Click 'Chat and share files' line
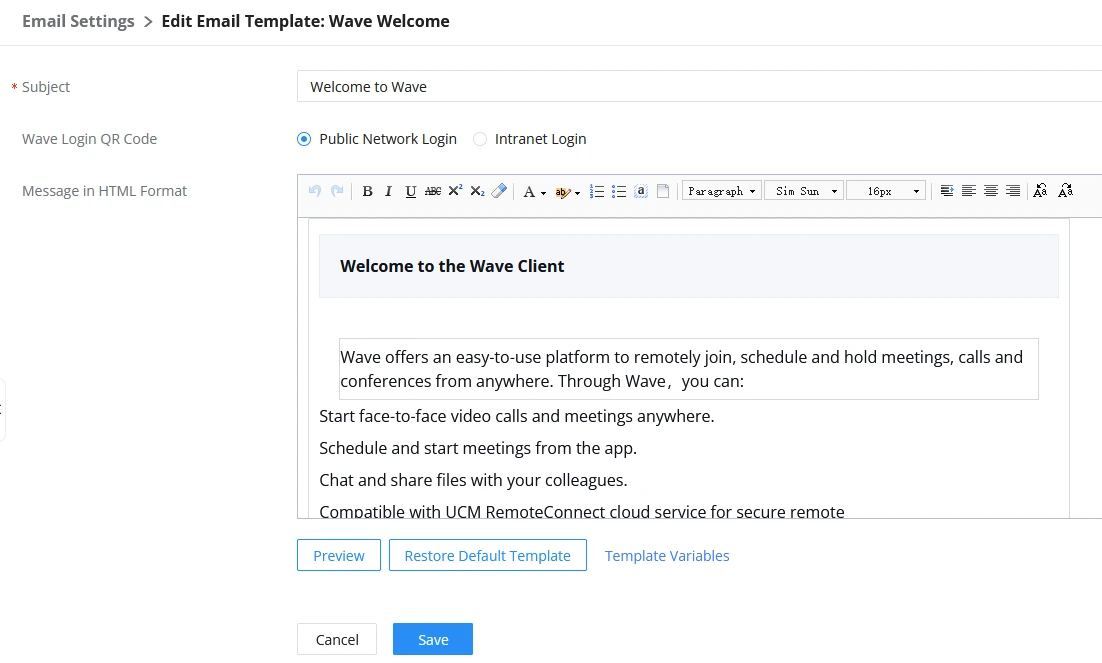The image size is (1102, 663). 473,480
